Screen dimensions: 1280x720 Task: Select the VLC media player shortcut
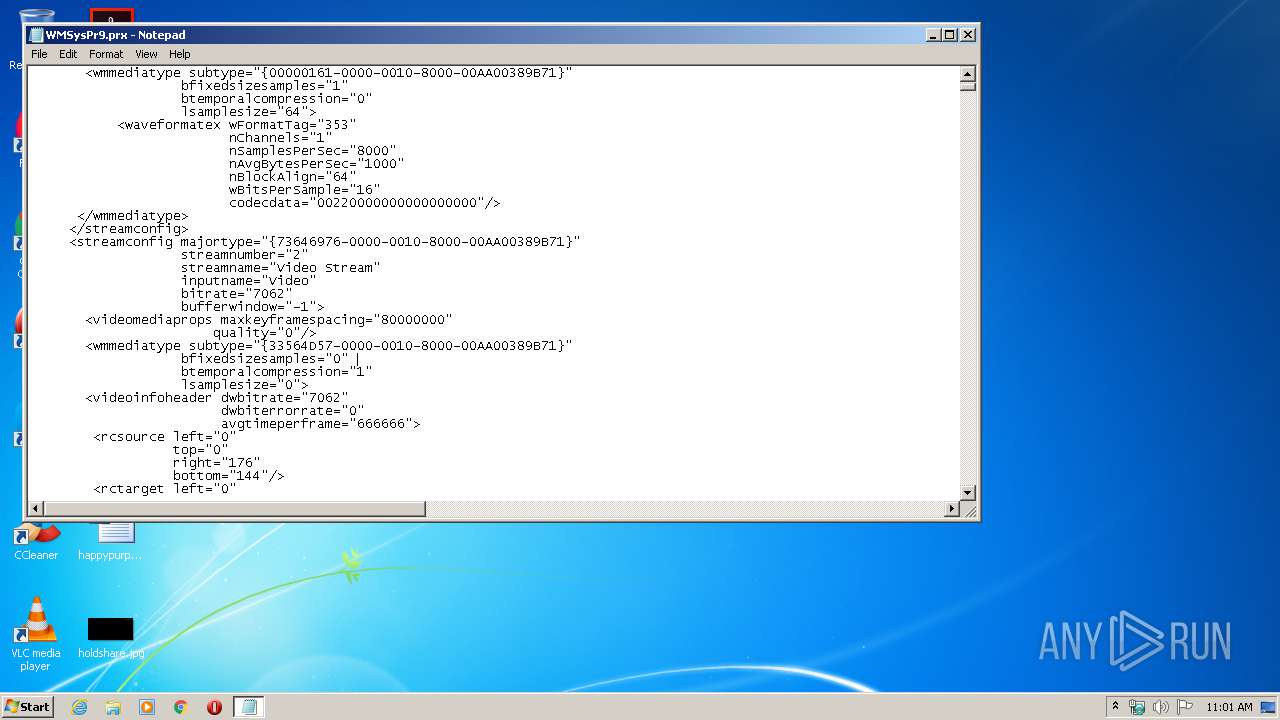36,634
